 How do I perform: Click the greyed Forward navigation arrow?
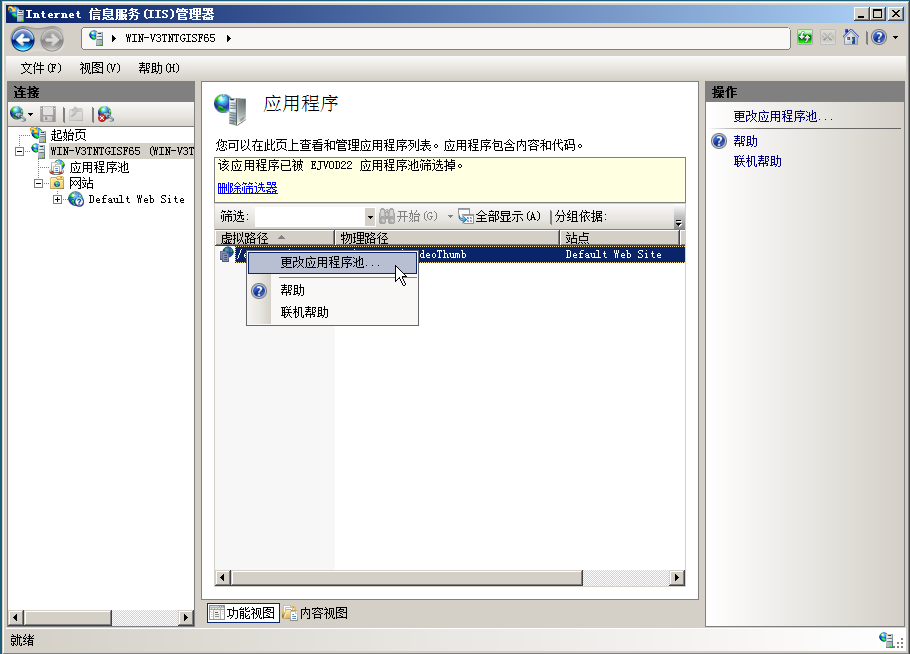coord(52,39)
